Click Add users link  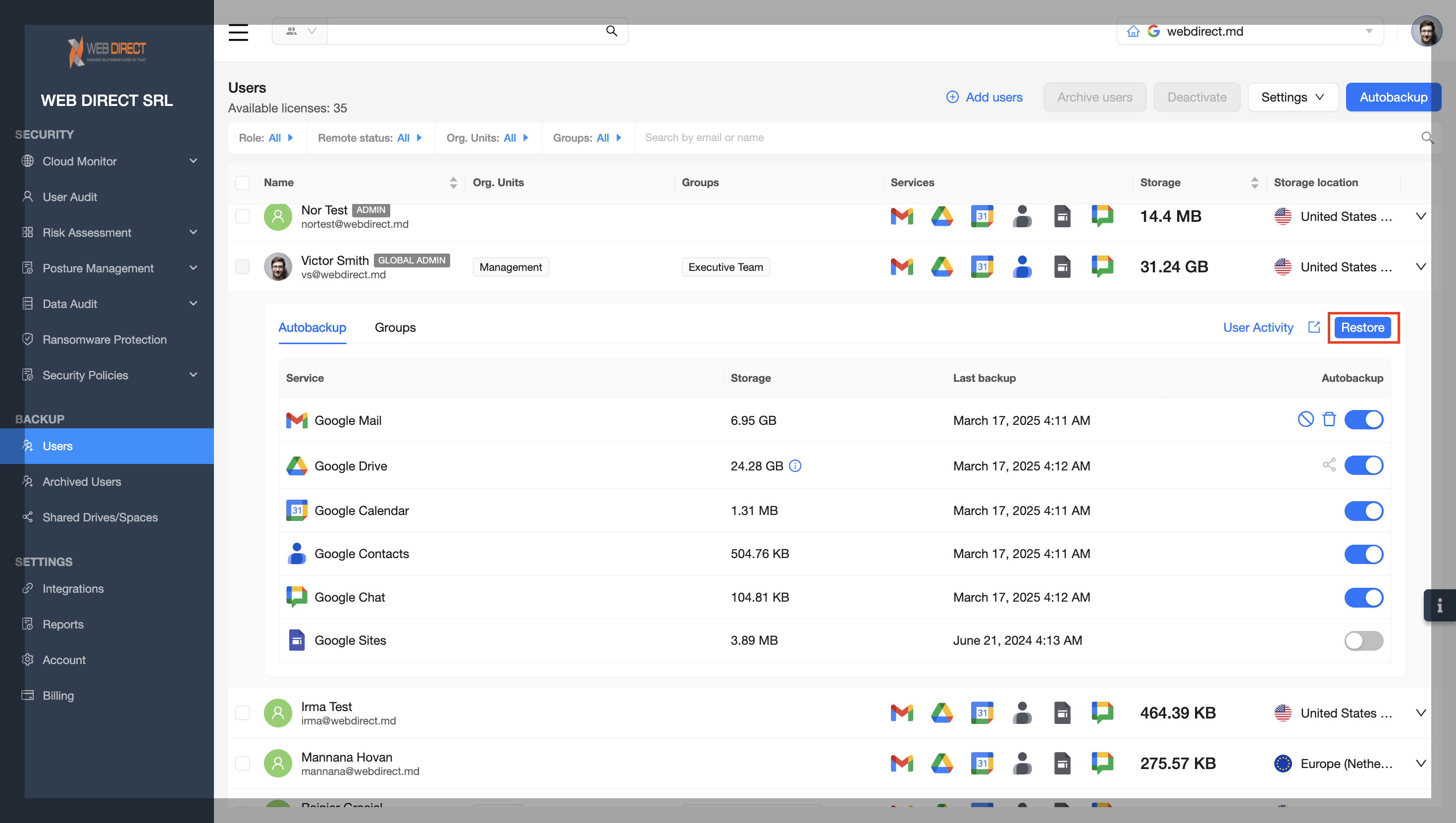984,97
